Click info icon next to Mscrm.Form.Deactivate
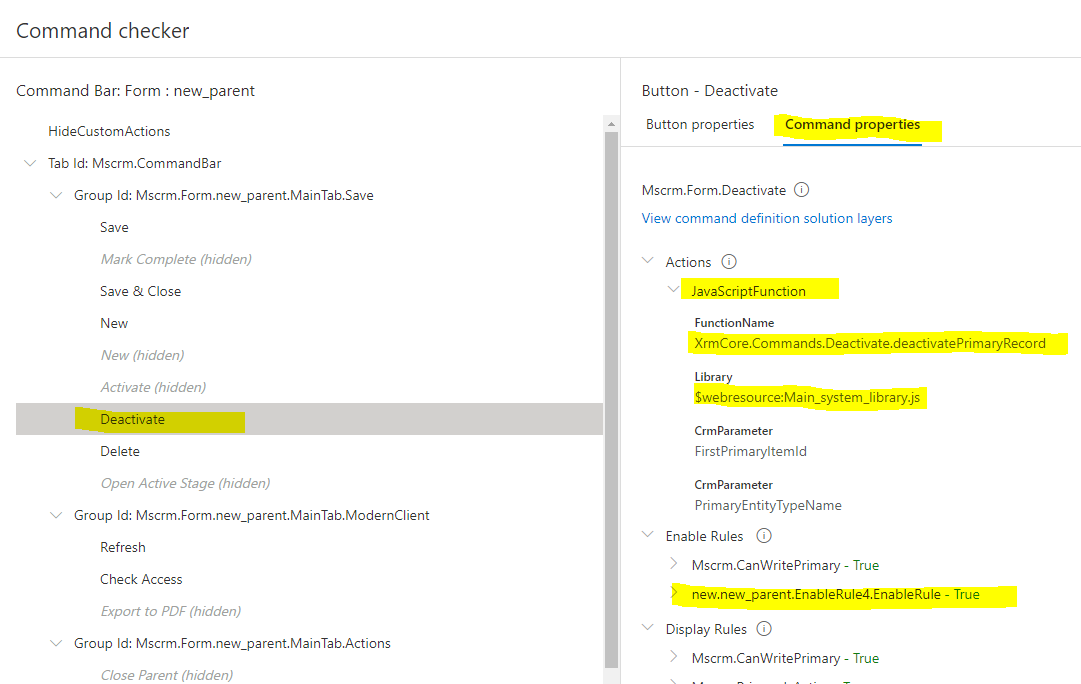 click(x=801, y=190)
